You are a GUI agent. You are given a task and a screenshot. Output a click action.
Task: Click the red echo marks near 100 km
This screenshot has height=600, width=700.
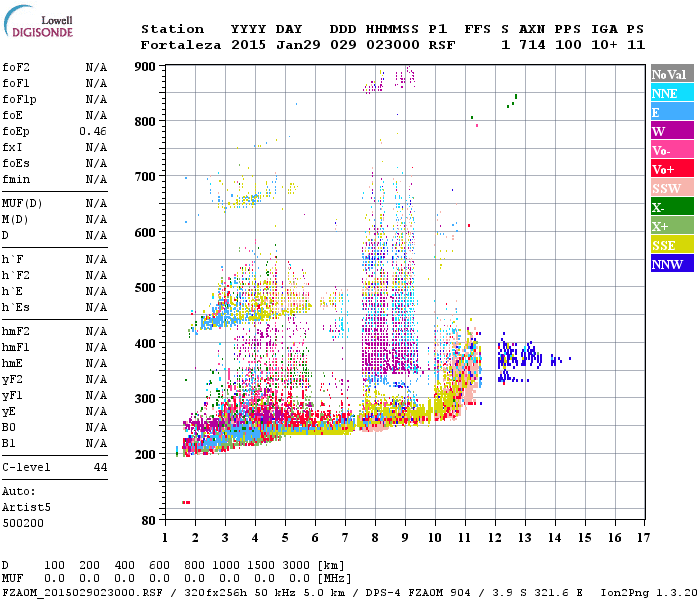tap(186, 503)
